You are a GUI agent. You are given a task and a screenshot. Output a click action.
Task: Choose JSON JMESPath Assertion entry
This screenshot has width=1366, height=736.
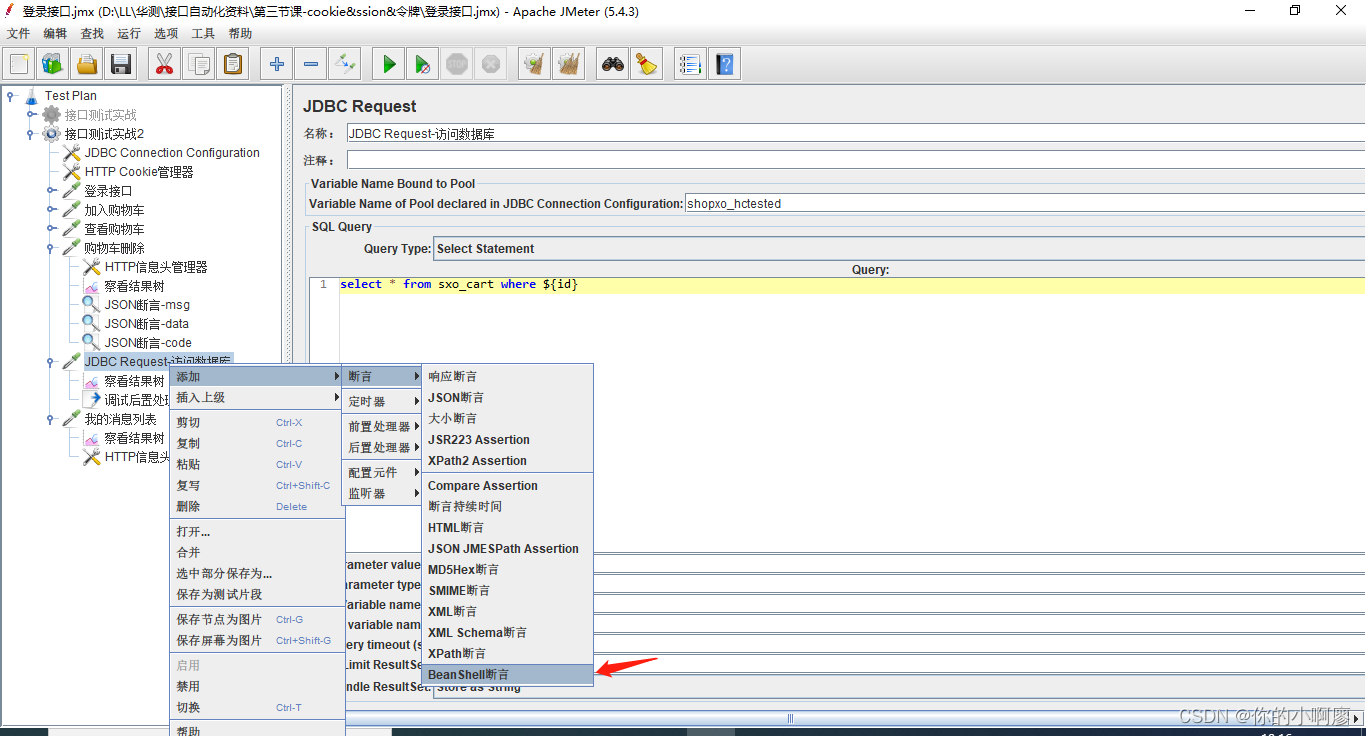point(508,549)
